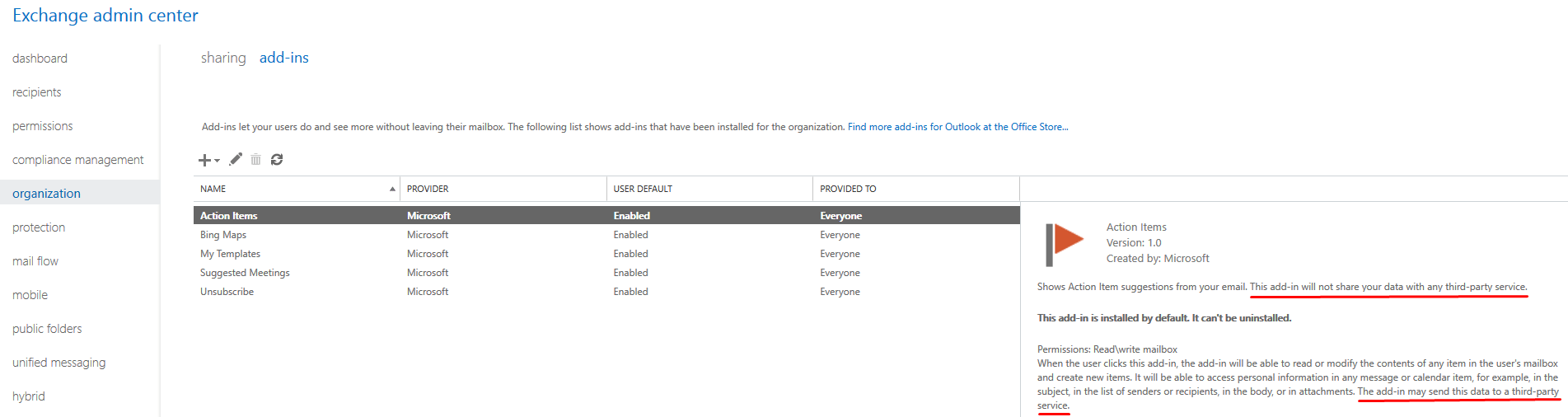Select the Unsubscribe add-in row
This screenshot has height=417, width=1568.
(606, 292)
